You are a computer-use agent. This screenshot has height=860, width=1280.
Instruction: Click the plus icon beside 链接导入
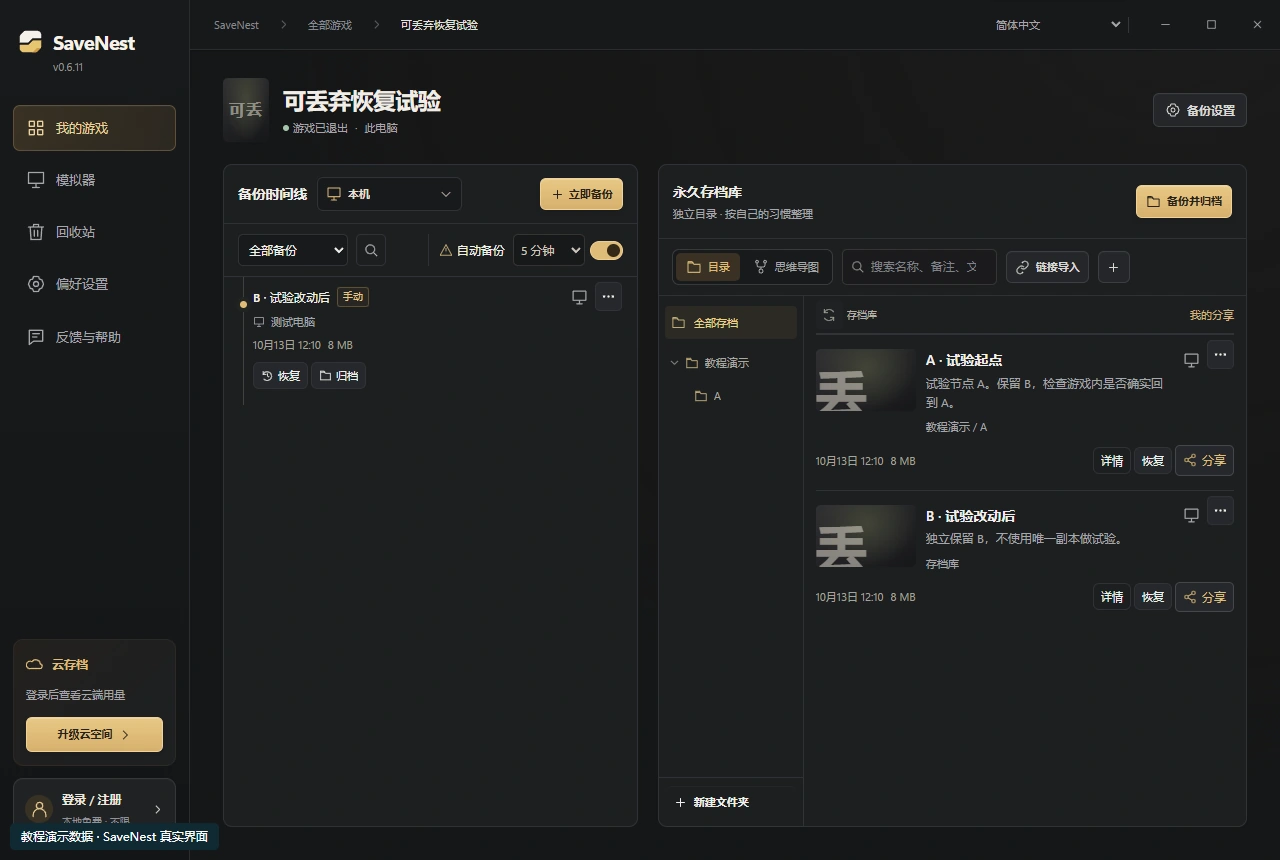[x=1114, y=267]
